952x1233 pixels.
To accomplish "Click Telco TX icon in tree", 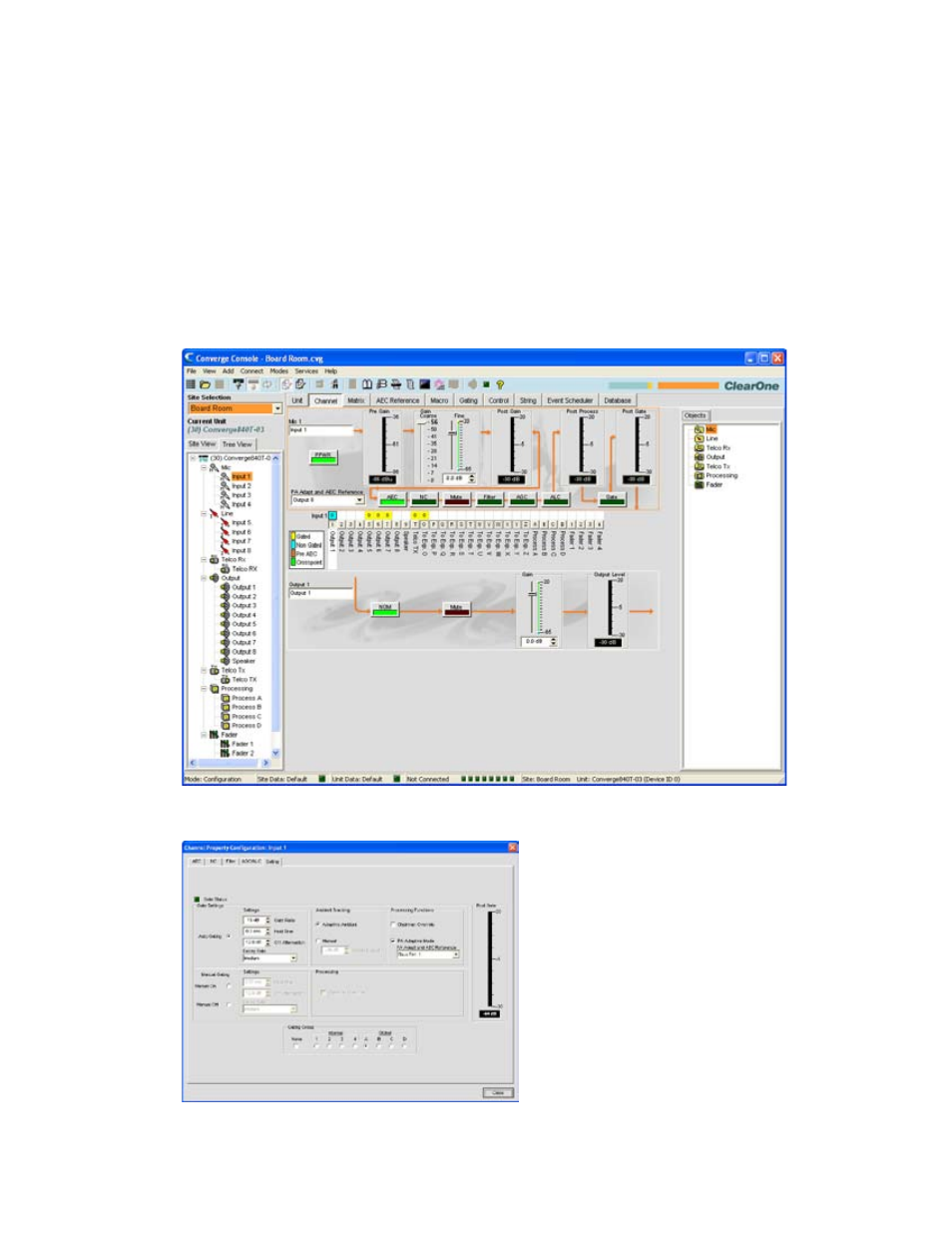I will click(x=226, y=679).
